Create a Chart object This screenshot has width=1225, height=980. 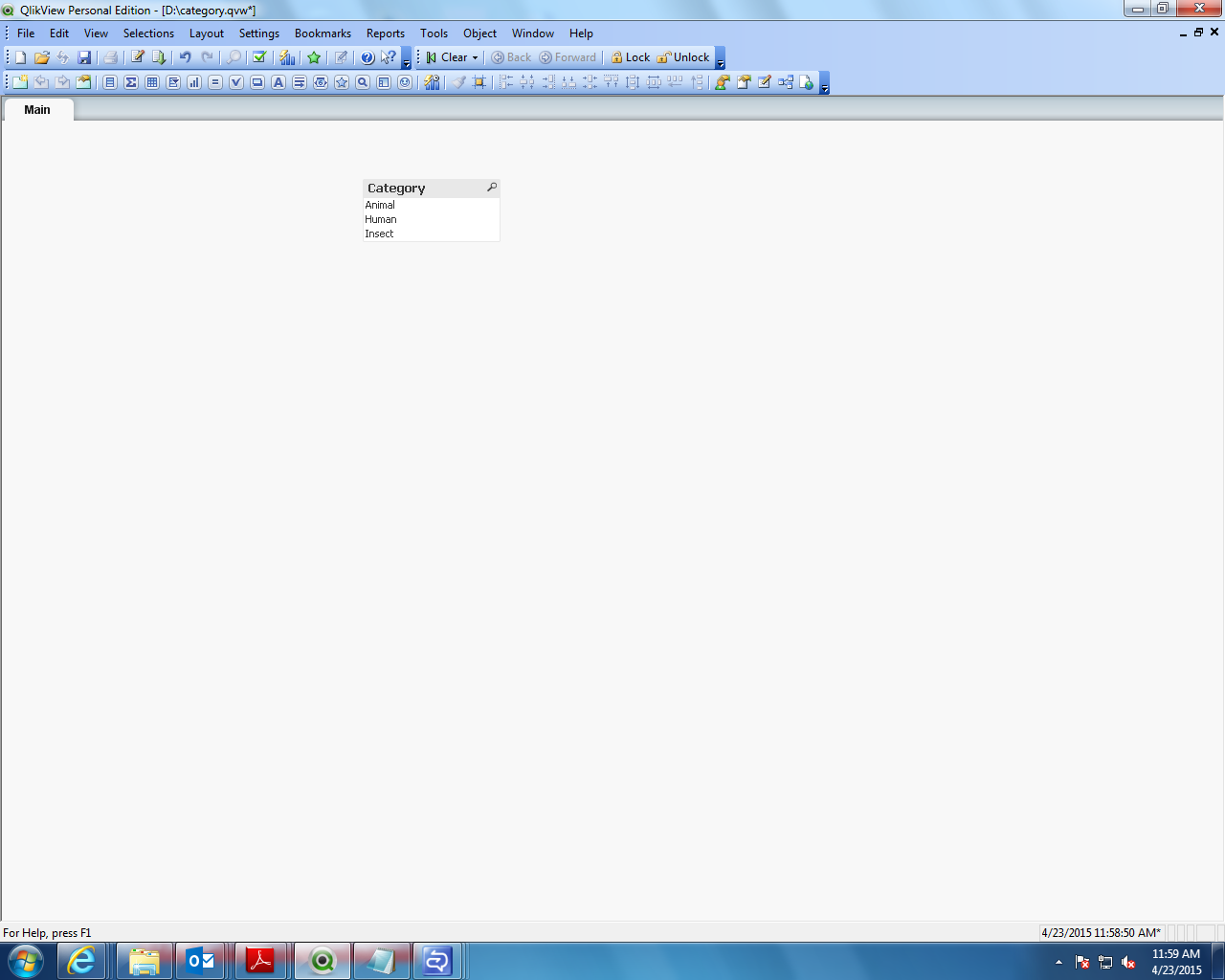click(194, 82)
